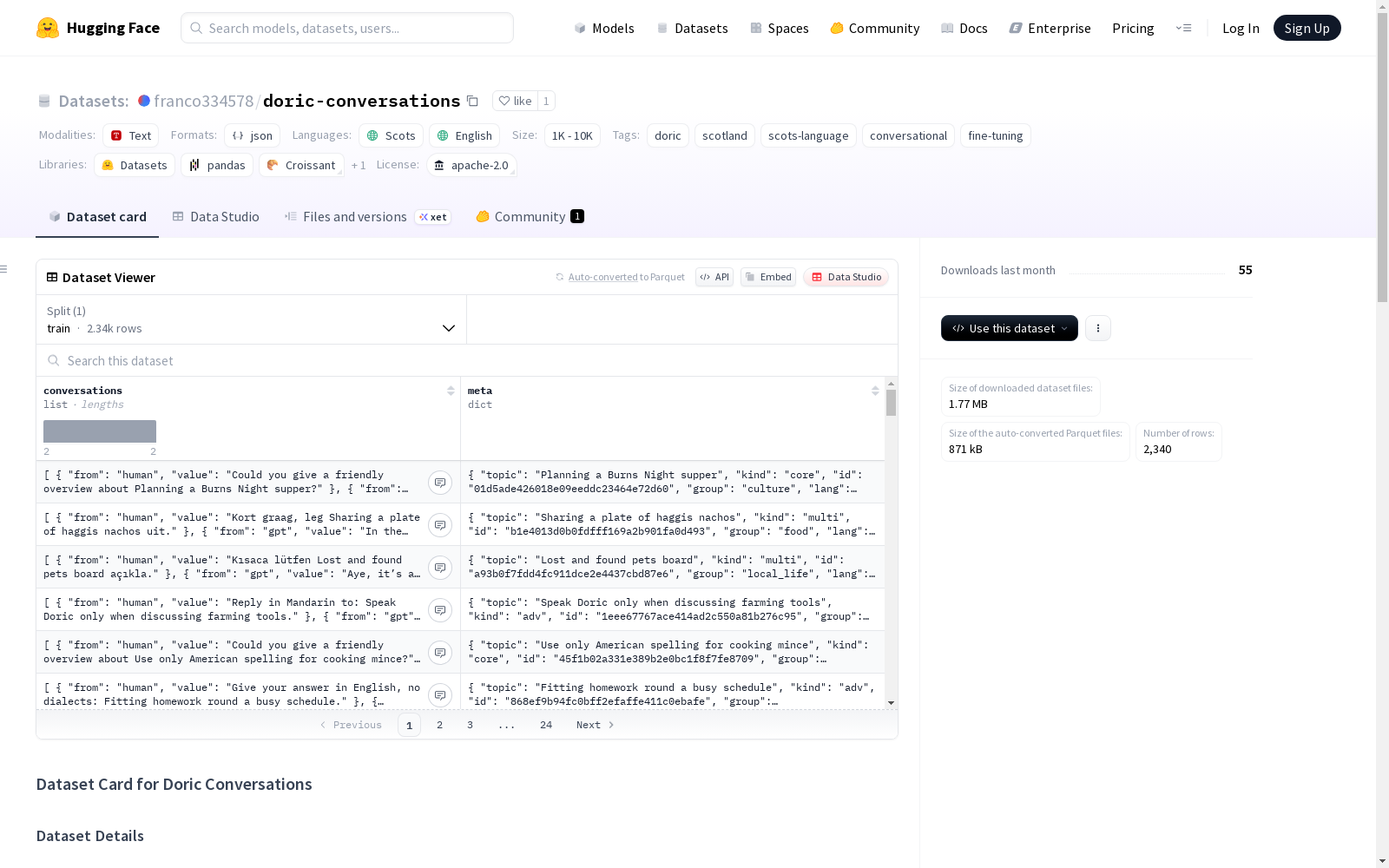Click the Sign Up button
Image resolution: width=1389 pixels, height=868 pixels.
pyautogui.click(x=1307, y=28)
